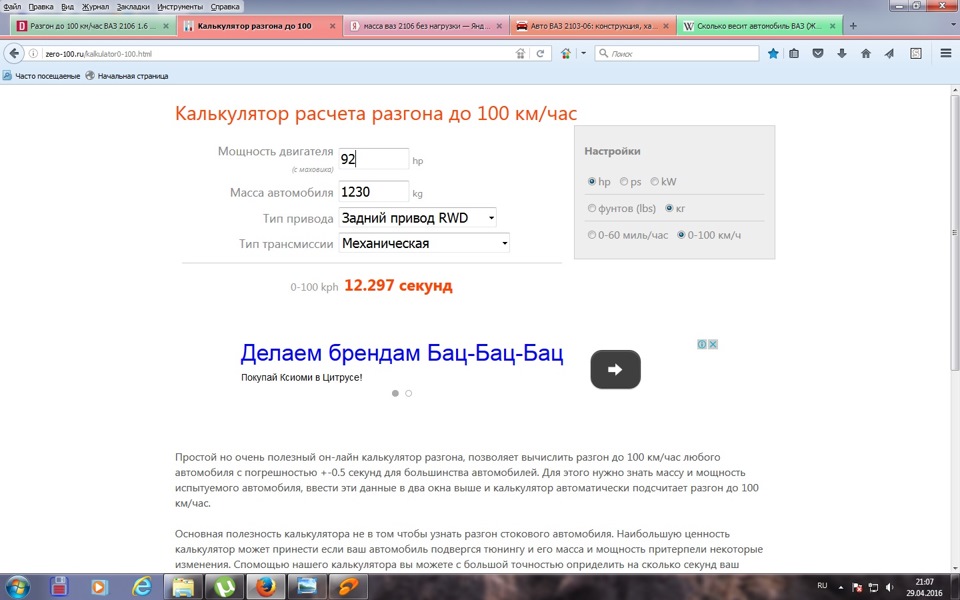Click the ad's arrow button

[x=615, y=369]
